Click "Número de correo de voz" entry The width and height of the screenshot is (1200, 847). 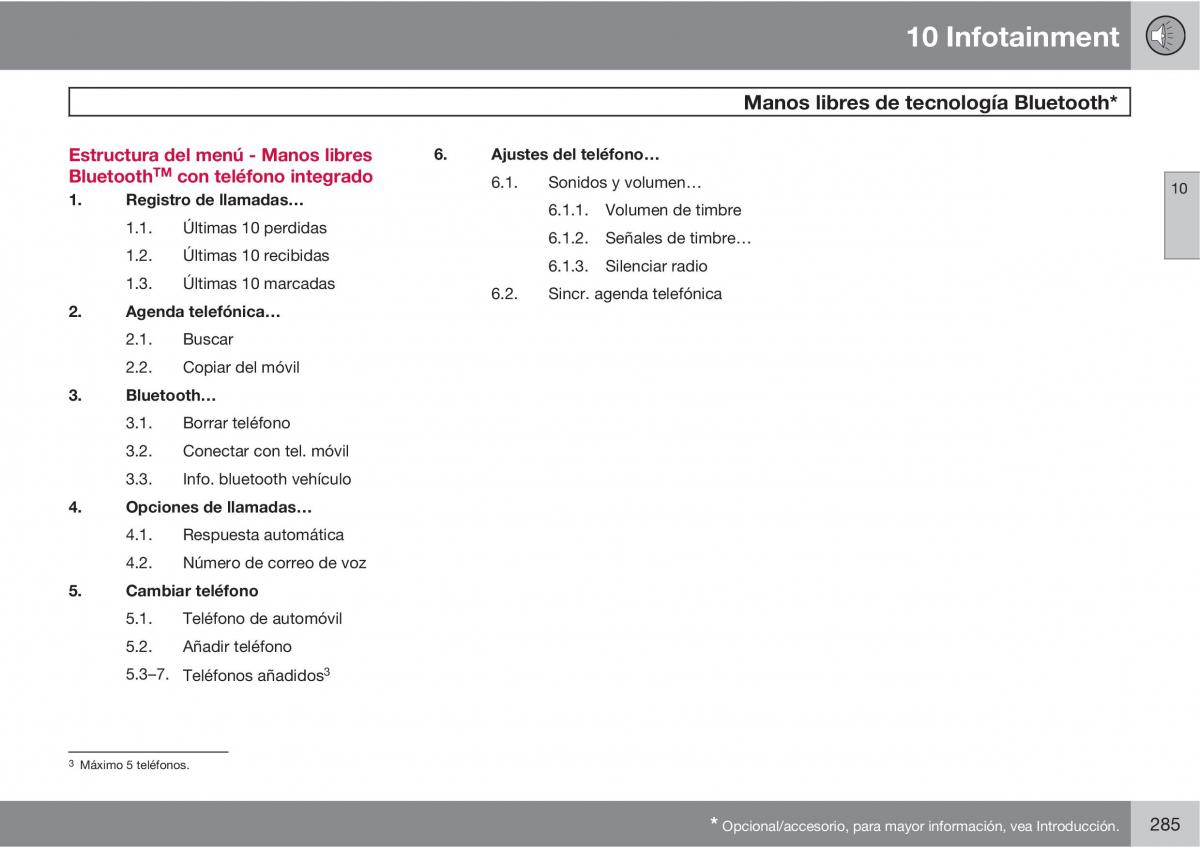point(275,564)
